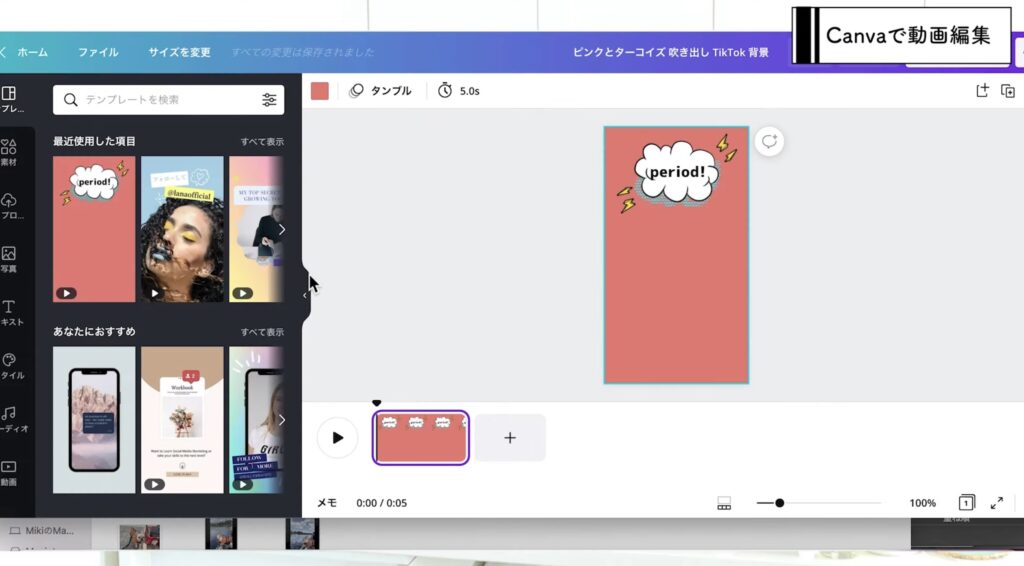
Task: Open the Uploads cloud sidebar tab
Action: (10, 206)
